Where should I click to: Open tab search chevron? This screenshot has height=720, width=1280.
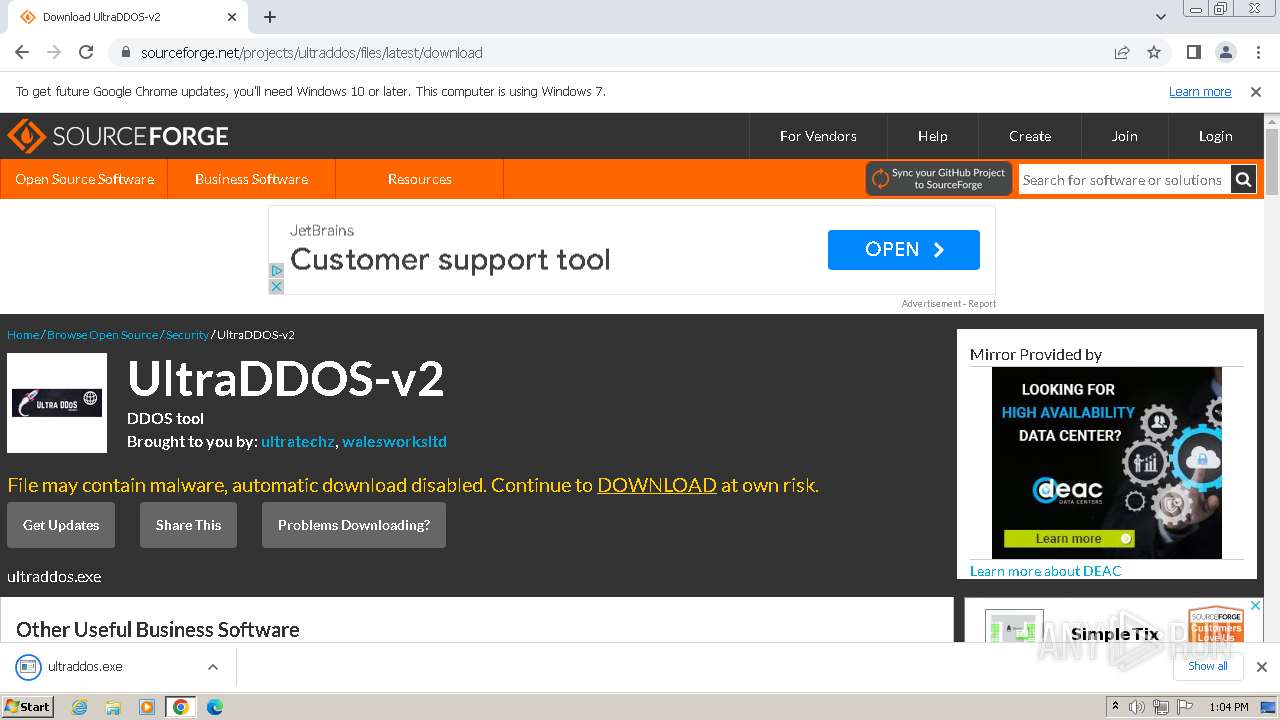click(1161, 17)
